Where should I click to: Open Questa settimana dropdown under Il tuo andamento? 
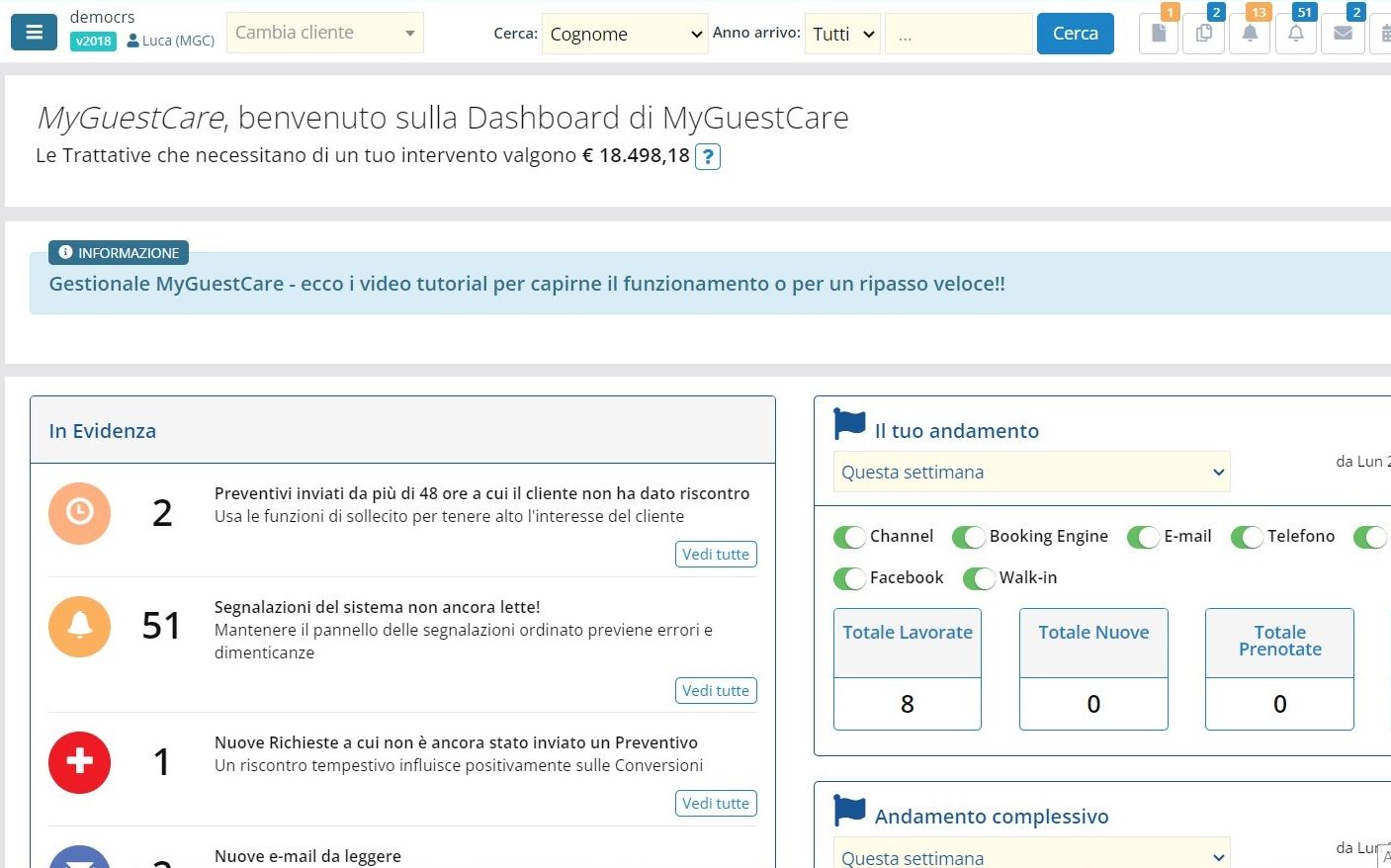1032,472
